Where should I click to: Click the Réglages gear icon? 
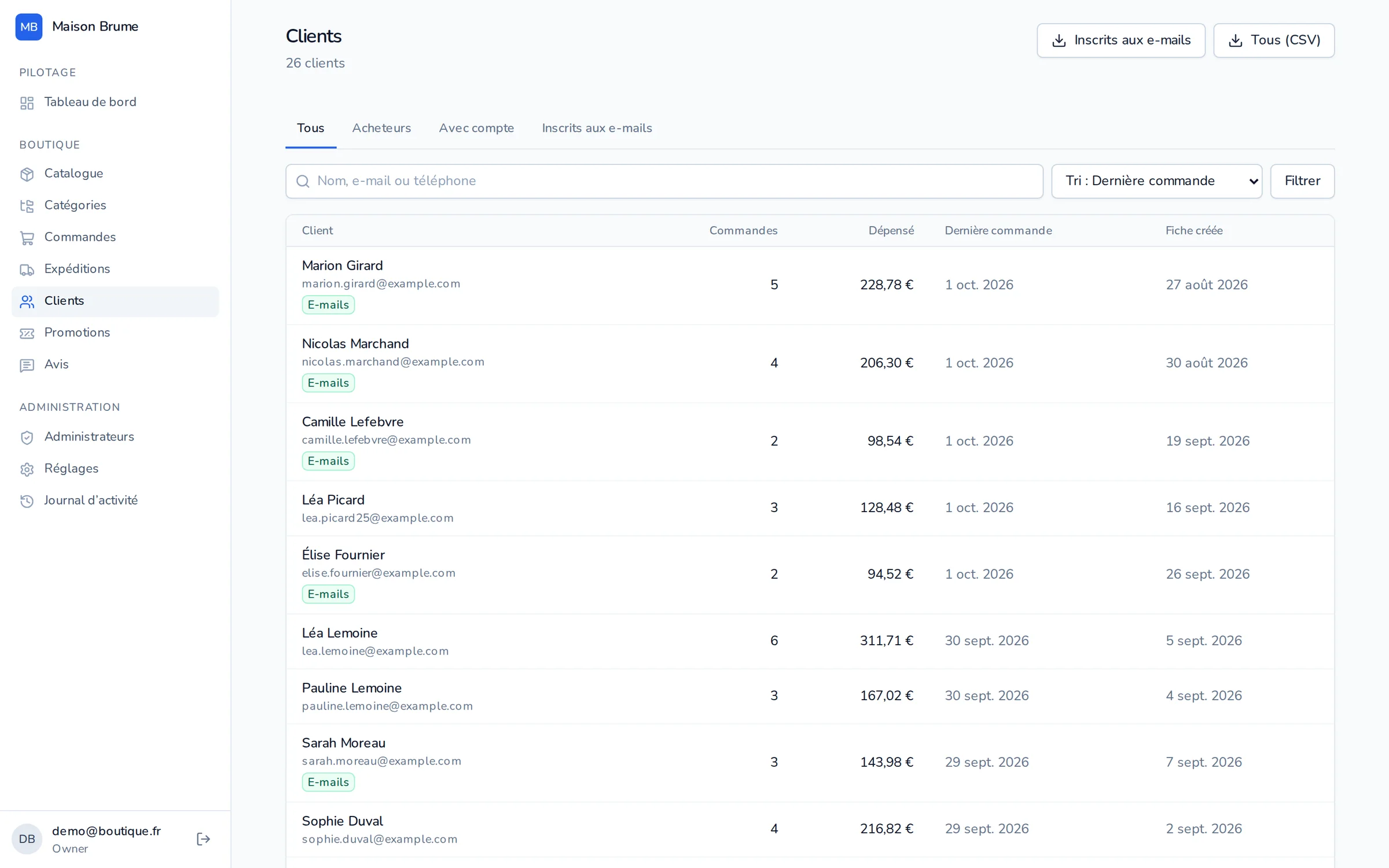pyautogui.click(x=27, y=469)
